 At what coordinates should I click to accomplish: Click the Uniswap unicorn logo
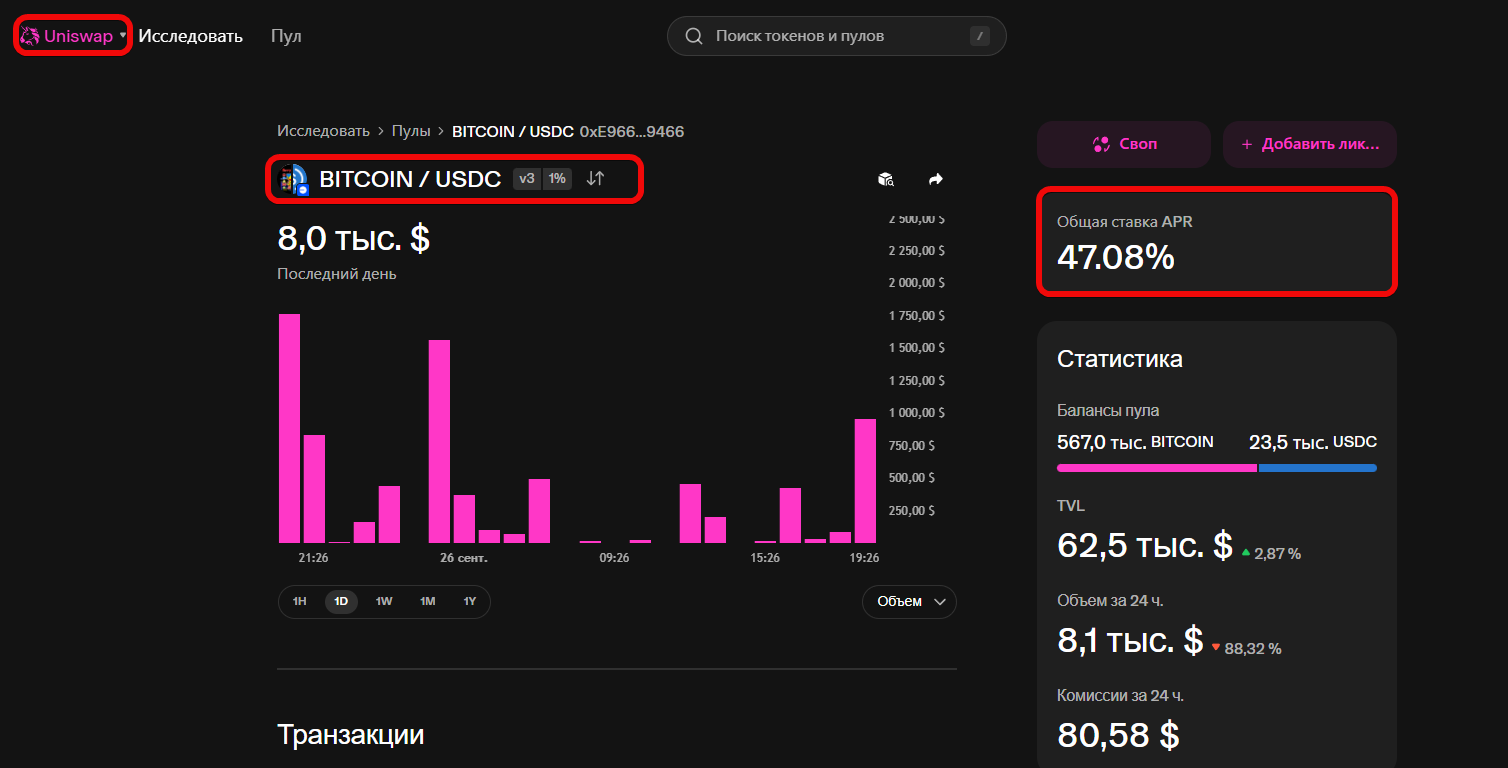[x=30, y=36]
